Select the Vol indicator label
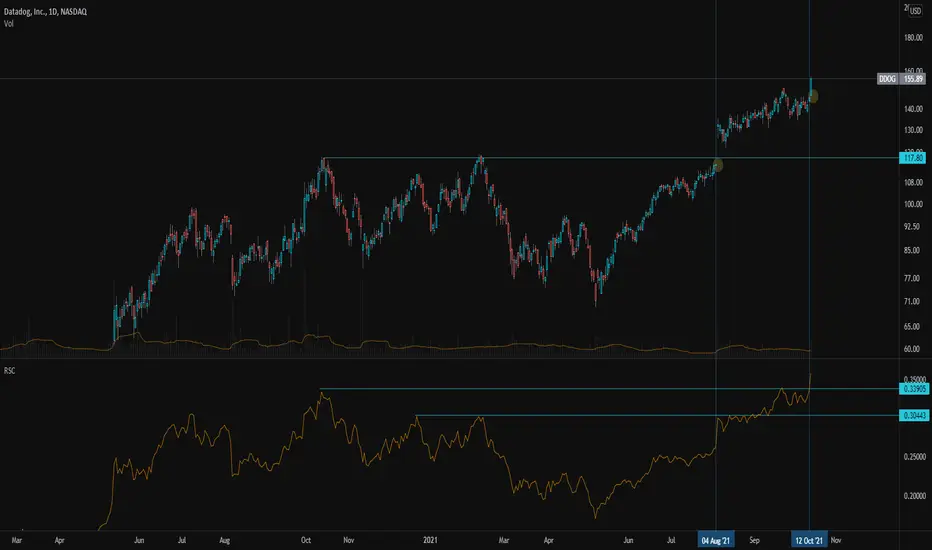Viewport: 932px width, 550px height. (x=9, y=24)
